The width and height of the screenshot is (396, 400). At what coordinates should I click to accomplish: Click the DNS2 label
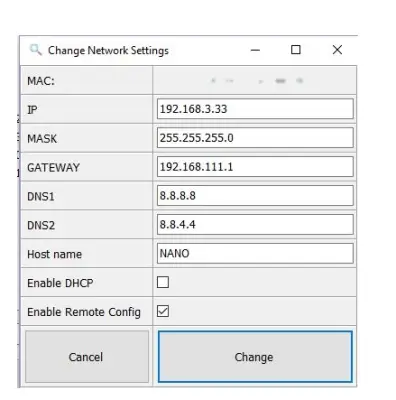click(41, 226)
